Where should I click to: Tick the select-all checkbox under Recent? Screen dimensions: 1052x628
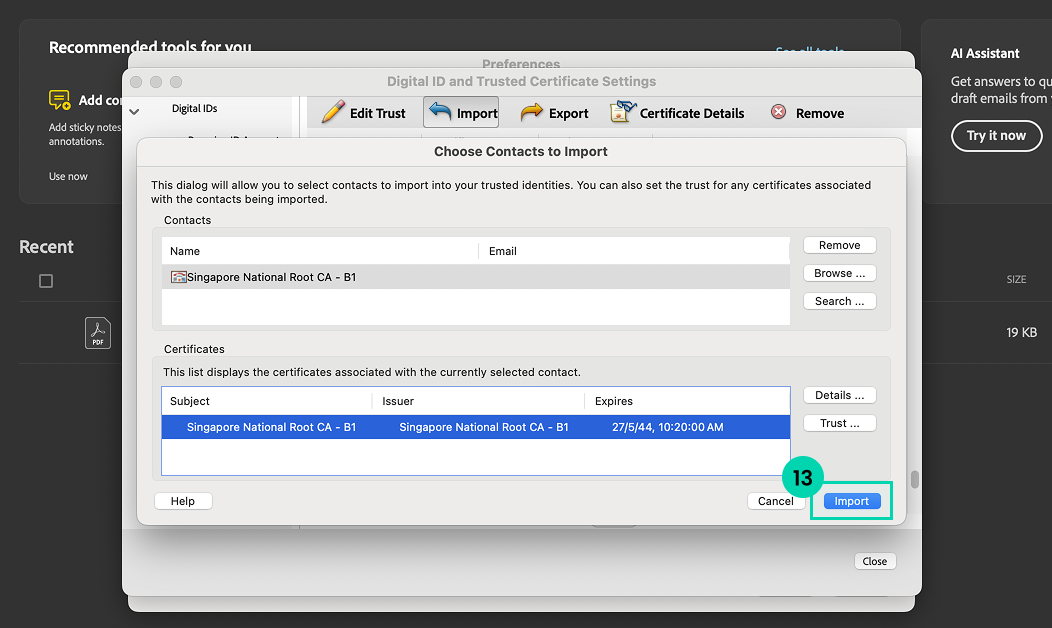pos(46,281)
